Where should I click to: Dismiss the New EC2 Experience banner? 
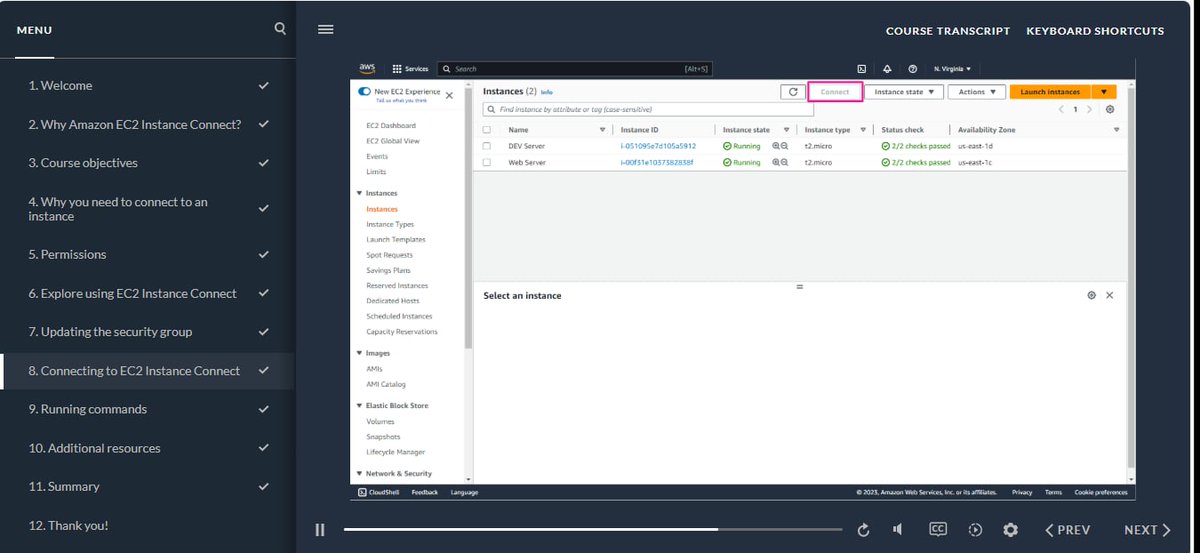click(449, 95)
